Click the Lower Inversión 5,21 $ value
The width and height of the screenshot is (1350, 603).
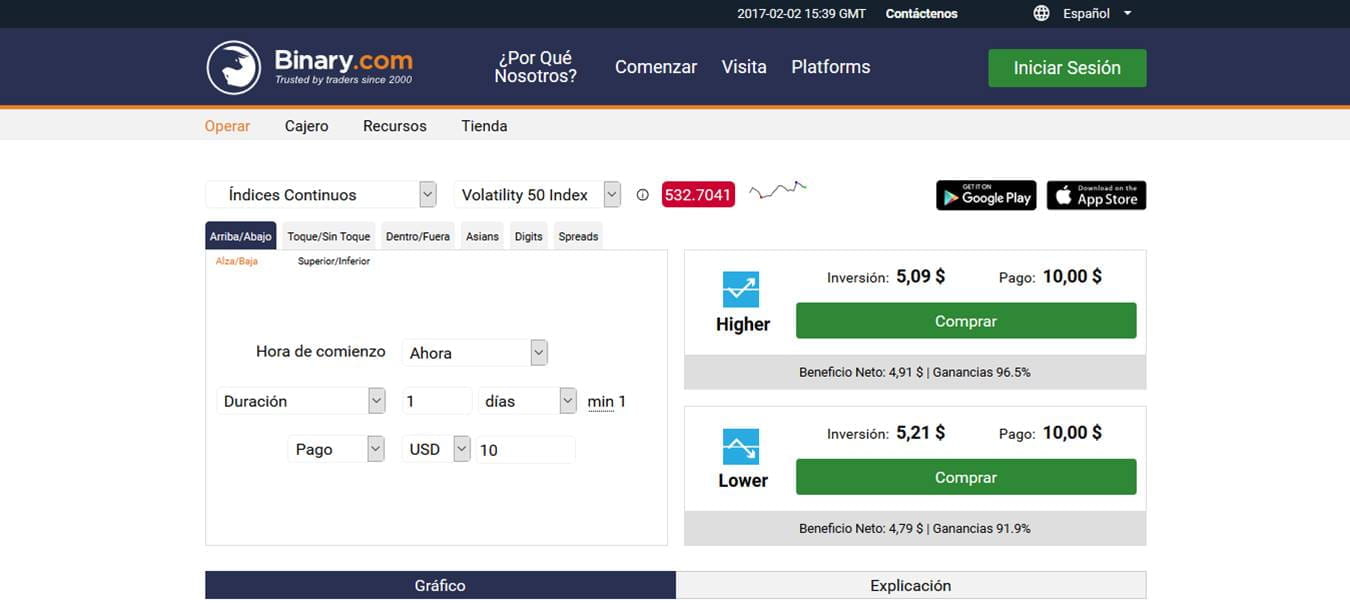pyautogui.click(x=920, y=432)
